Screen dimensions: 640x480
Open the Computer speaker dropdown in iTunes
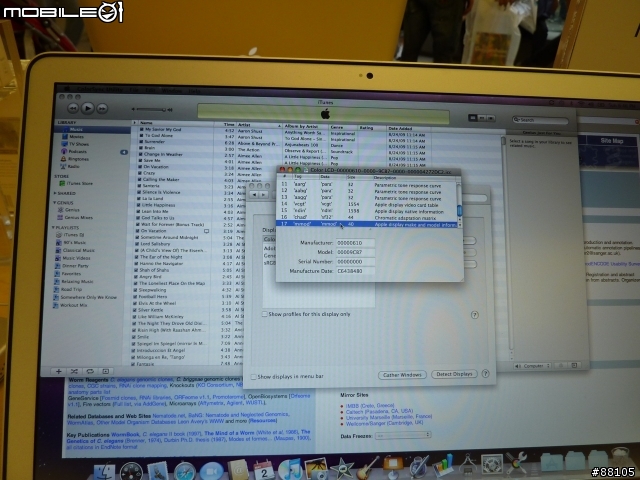coord(532,366)
